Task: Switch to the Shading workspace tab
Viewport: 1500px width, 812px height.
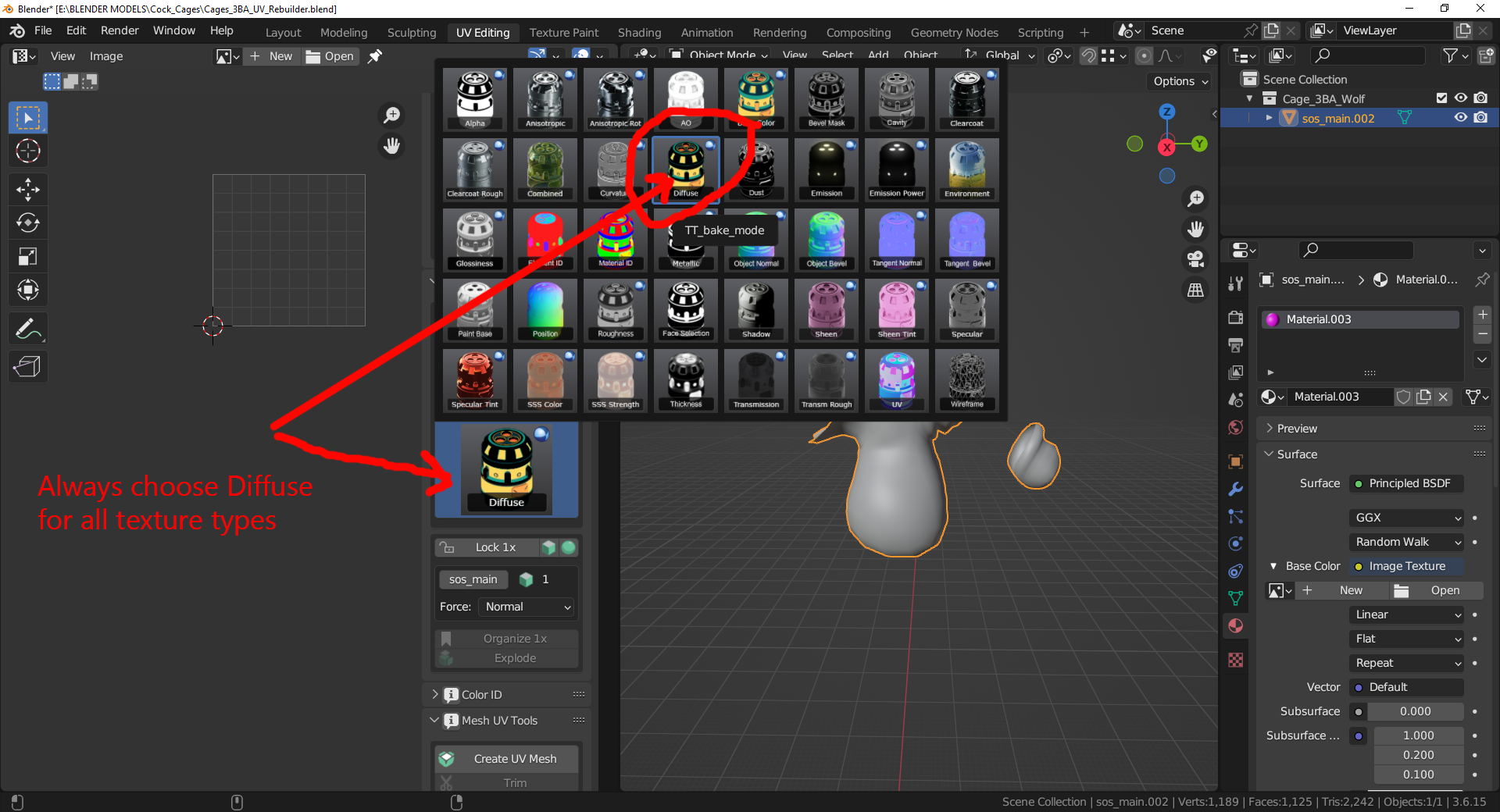Action: [639, 33]
